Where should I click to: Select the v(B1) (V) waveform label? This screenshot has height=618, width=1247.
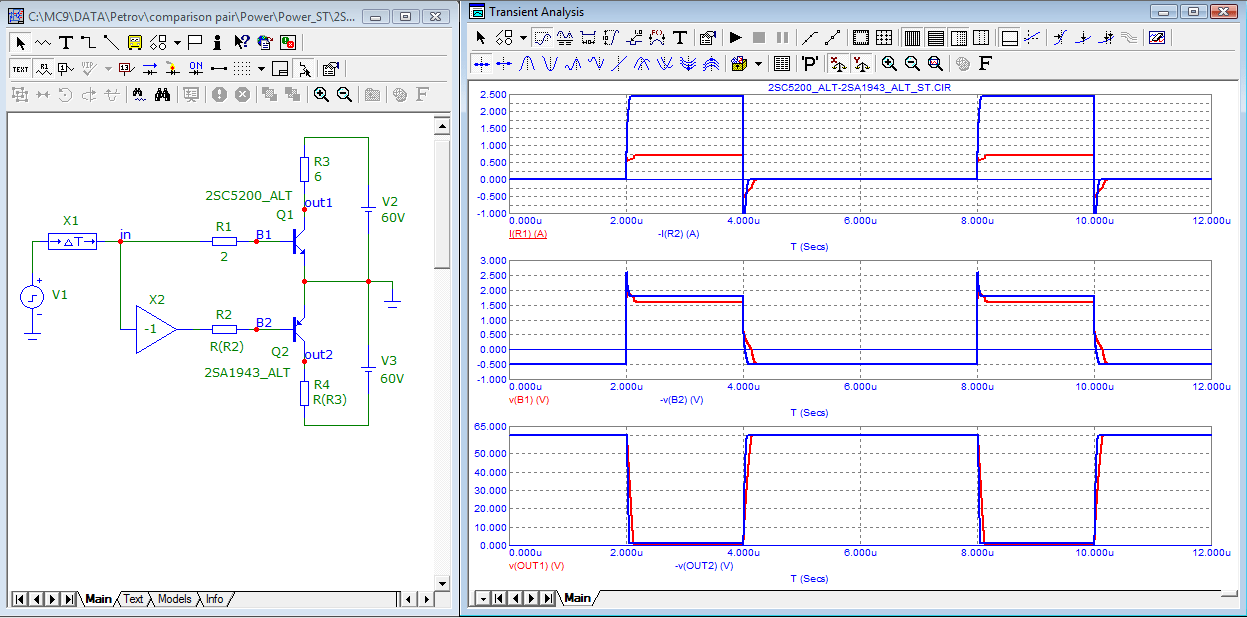click(529, 399)
